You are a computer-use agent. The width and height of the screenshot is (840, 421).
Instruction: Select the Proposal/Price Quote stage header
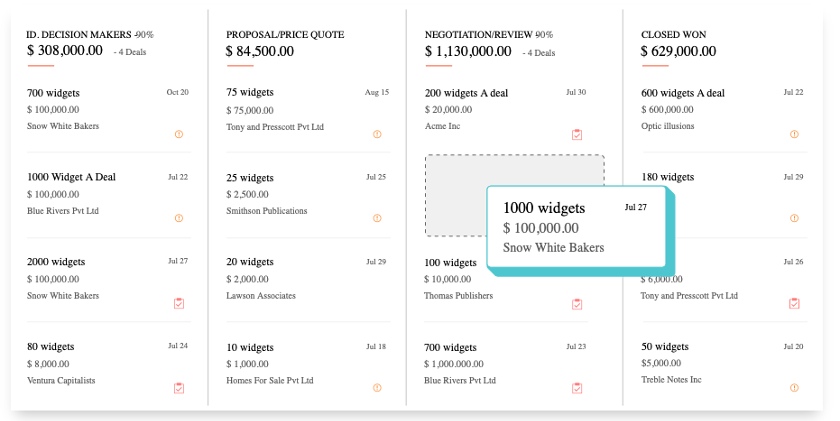285,35
